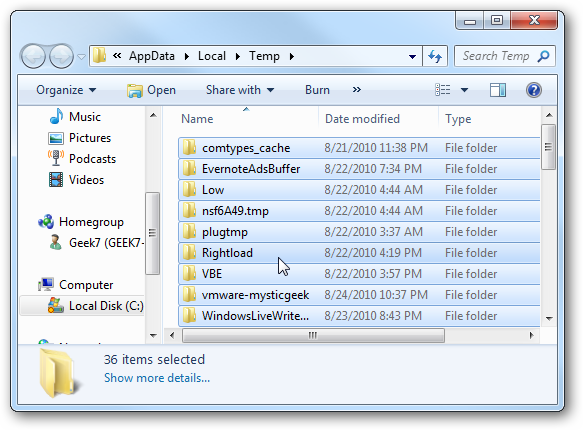Open the view options dropdown arrow
This screenshot has height=430, width=583.
464,90
